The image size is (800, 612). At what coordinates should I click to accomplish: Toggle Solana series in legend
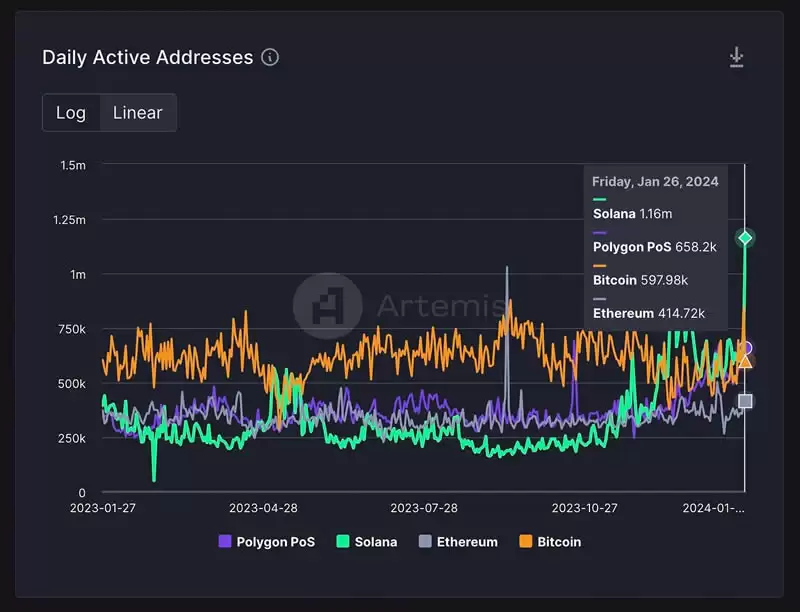(x=367, y=542)
